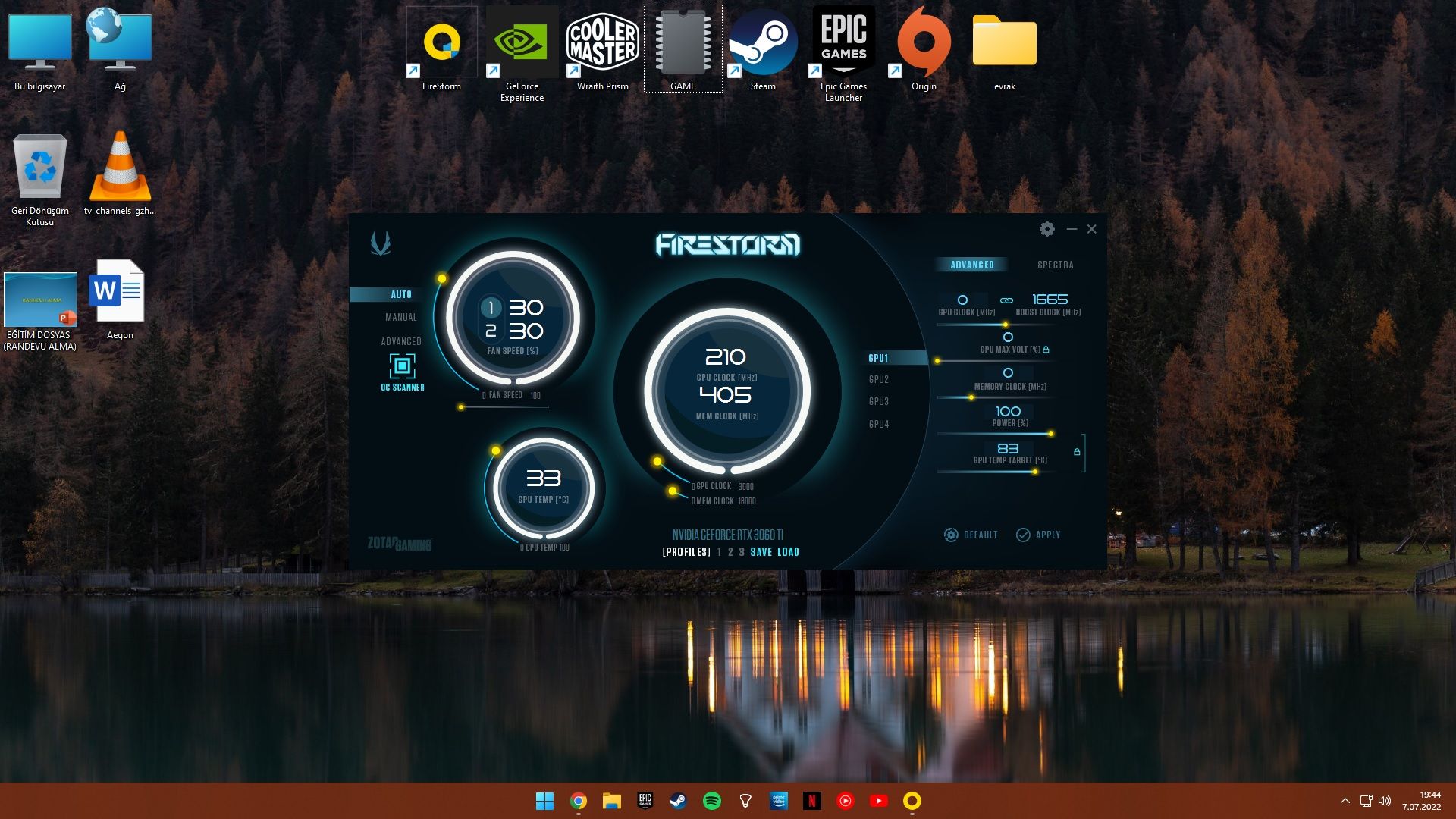Toggle the GPU Max Volt lock
1456x819 pixels.
coord(1046,350)
